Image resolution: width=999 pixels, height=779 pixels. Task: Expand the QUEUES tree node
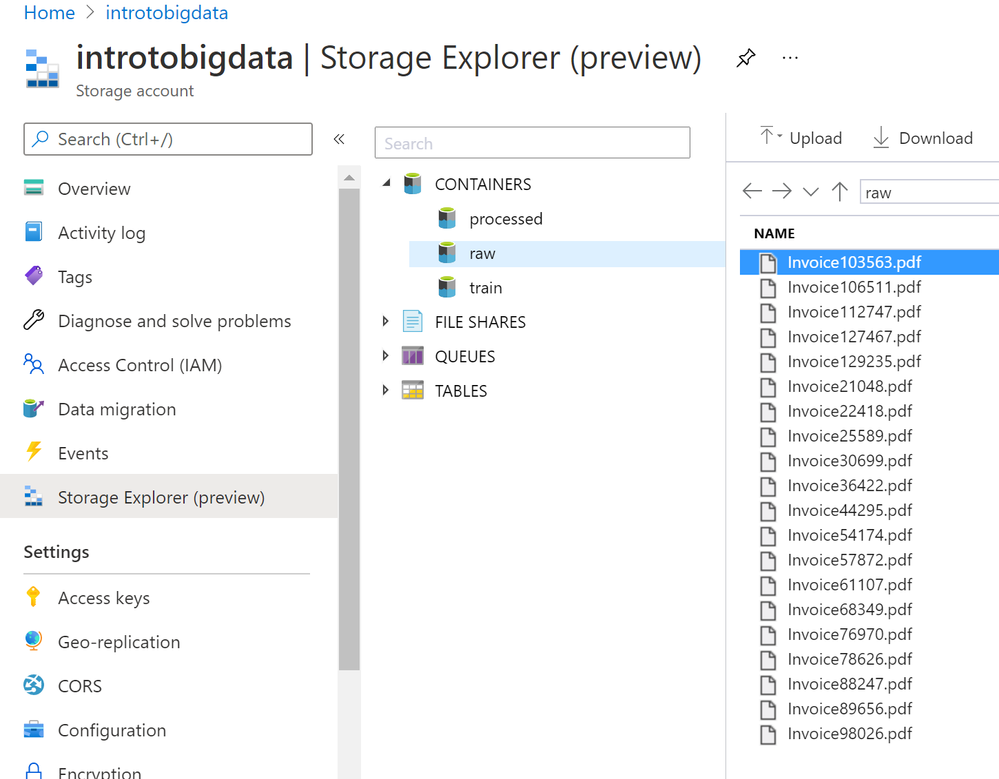click(x=386, y=356)
